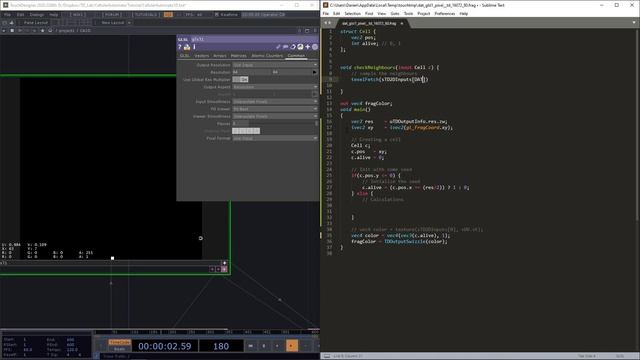Click the language square icon in parameter header
The height and width of the screenshot is (360, 640).
[300, 47]
